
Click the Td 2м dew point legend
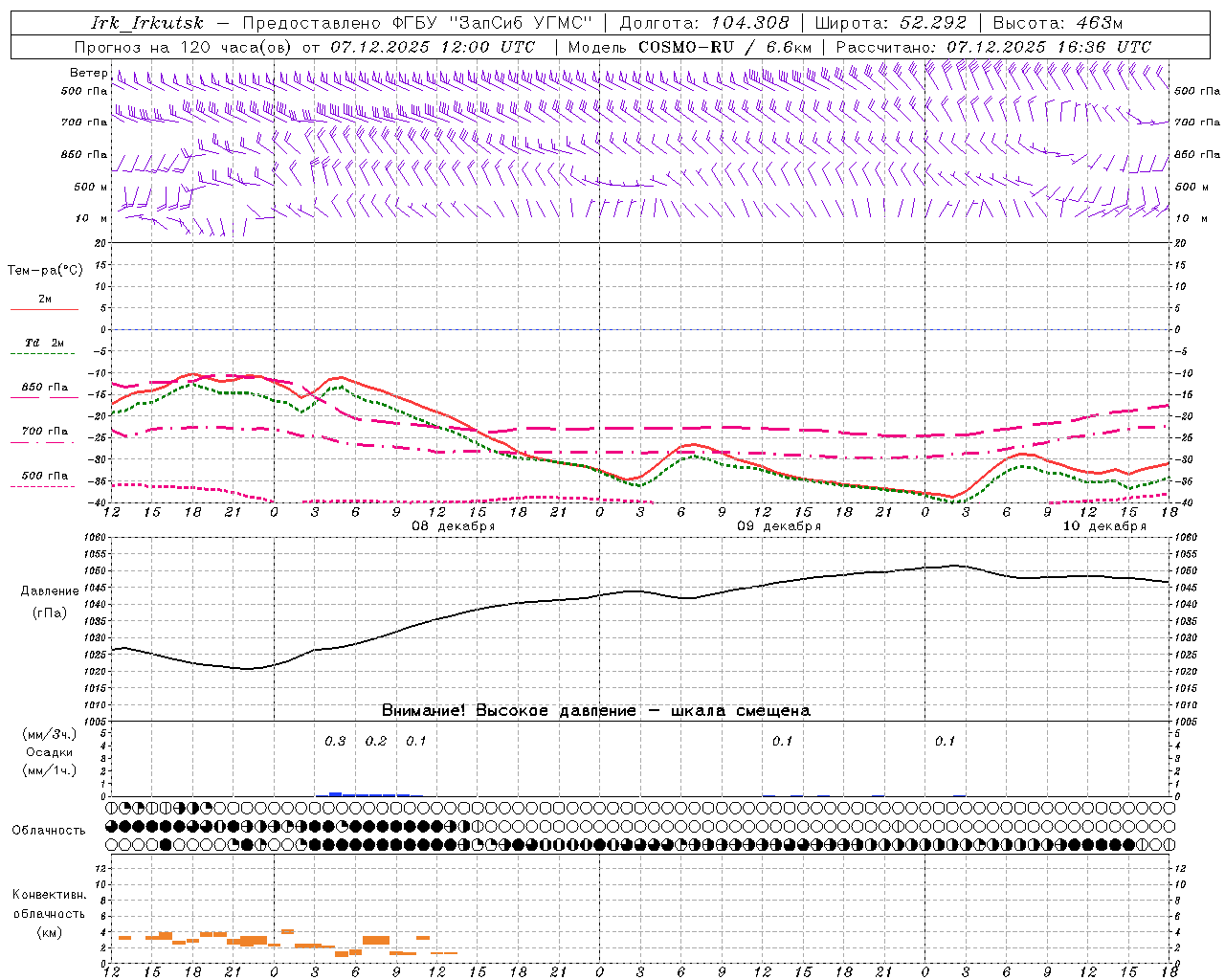tap(44, 347)
